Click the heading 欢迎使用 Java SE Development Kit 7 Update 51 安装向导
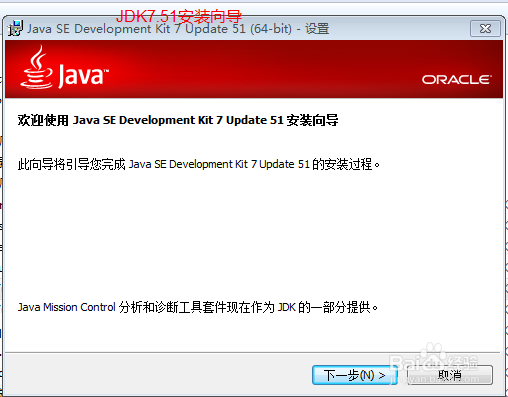 pos(178,120)
